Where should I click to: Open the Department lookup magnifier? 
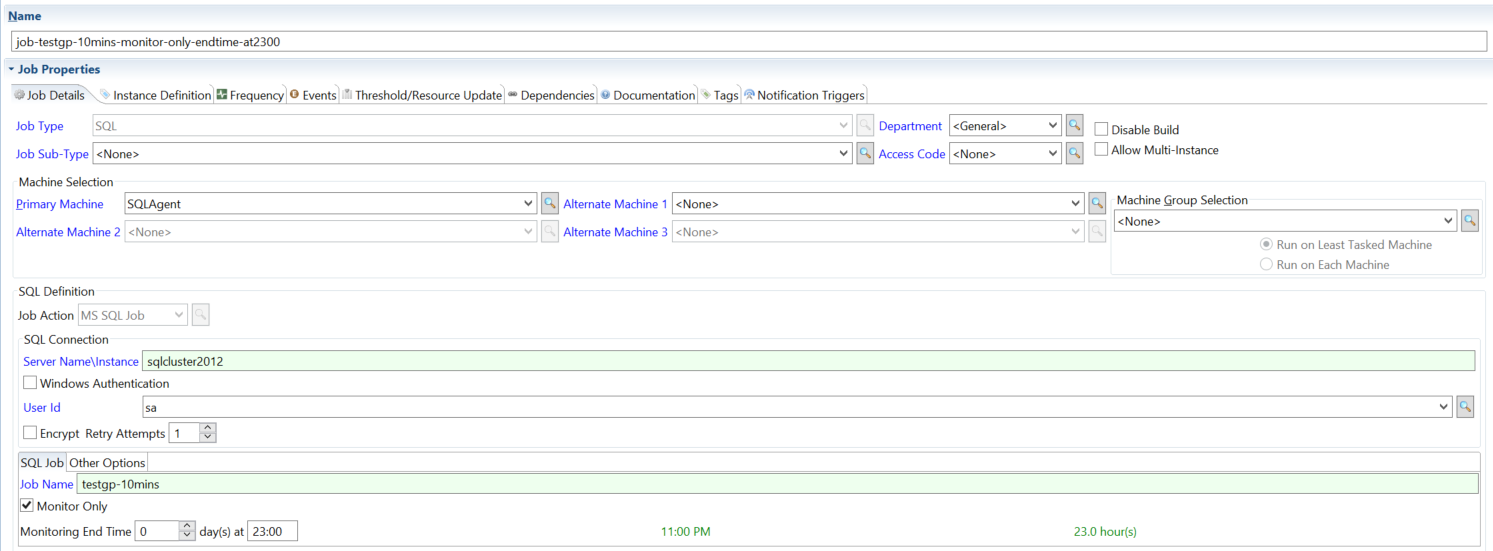tap(1074, 126)
